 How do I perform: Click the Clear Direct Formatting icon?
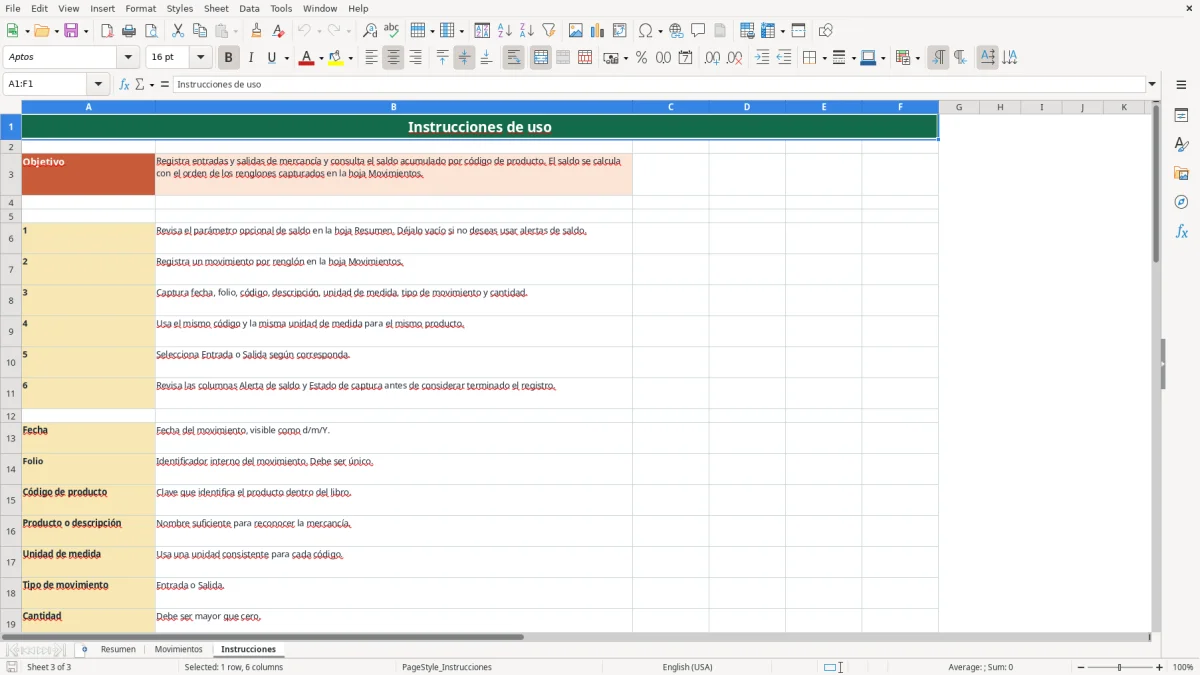pos(278,31)
